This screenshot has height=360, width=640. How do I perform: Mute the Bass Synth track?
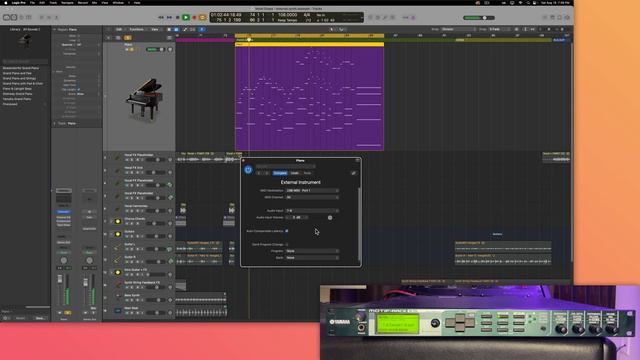(x=127, y=300)
